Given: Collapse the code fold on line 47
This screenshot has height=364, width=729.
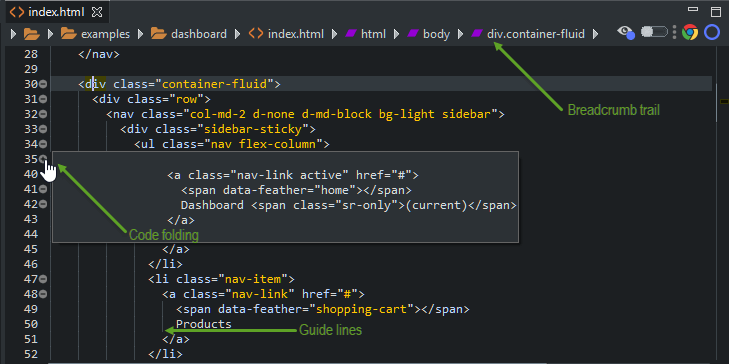Looking at the screenshot, I should point(43,279).
